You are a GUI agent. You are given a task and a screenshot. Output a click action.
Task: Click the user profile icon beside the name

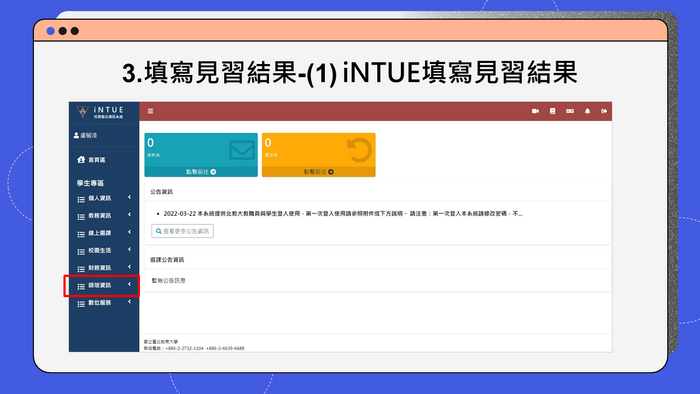(x=76, y=135)
